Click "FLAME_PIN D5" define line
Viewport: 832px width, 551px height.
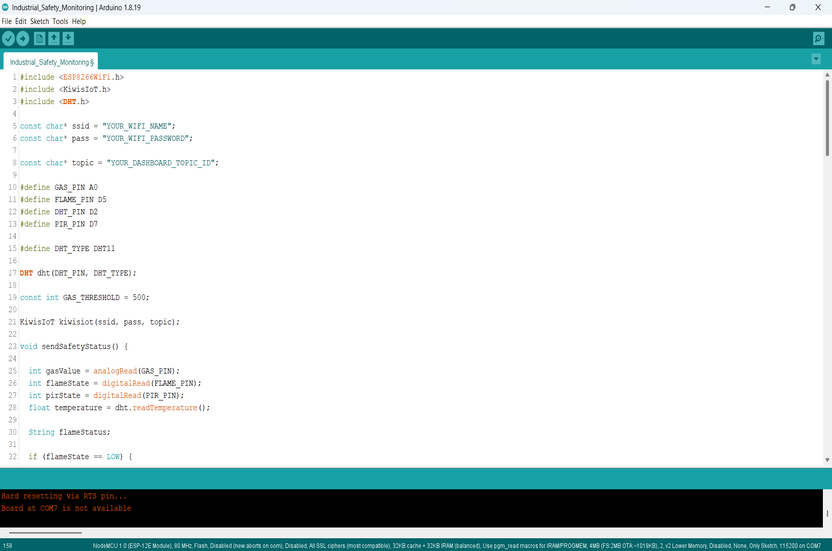(63, 199)
